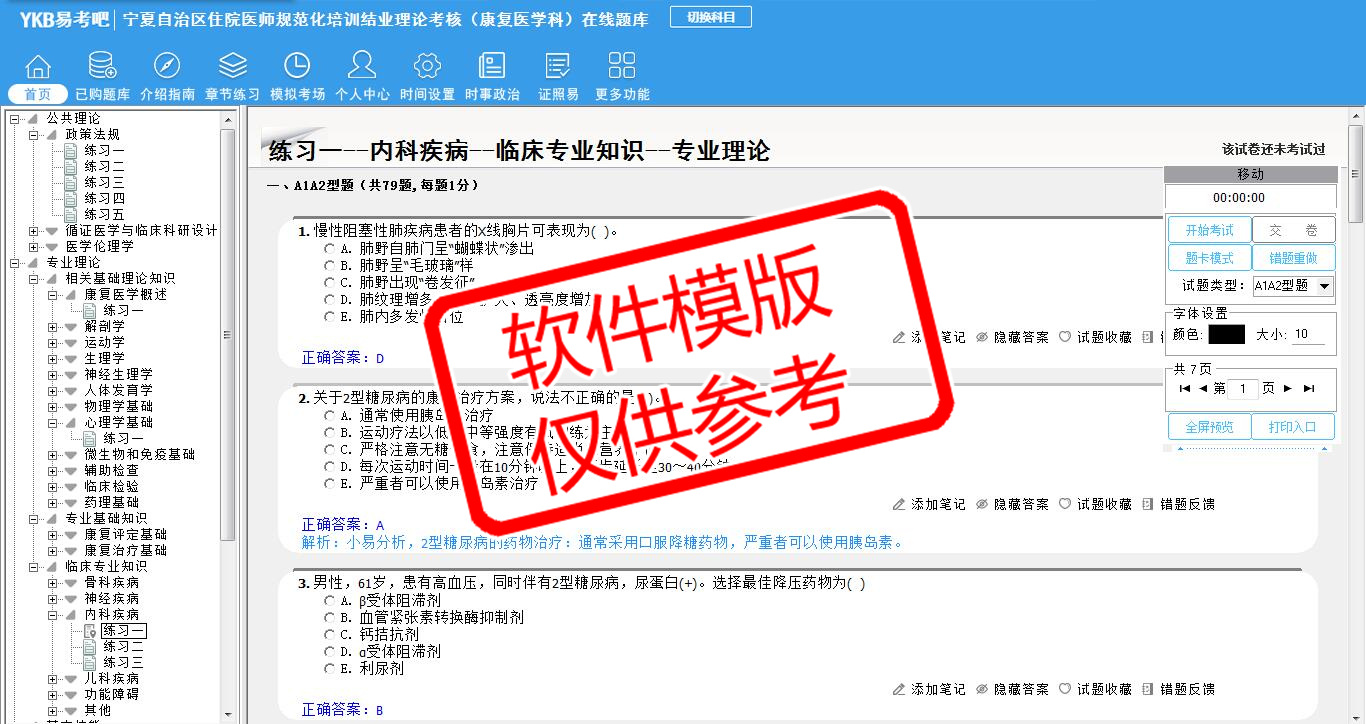
Task: Open the 试题类型 A1A2型题 dropdown
Action: point(1293,286)
